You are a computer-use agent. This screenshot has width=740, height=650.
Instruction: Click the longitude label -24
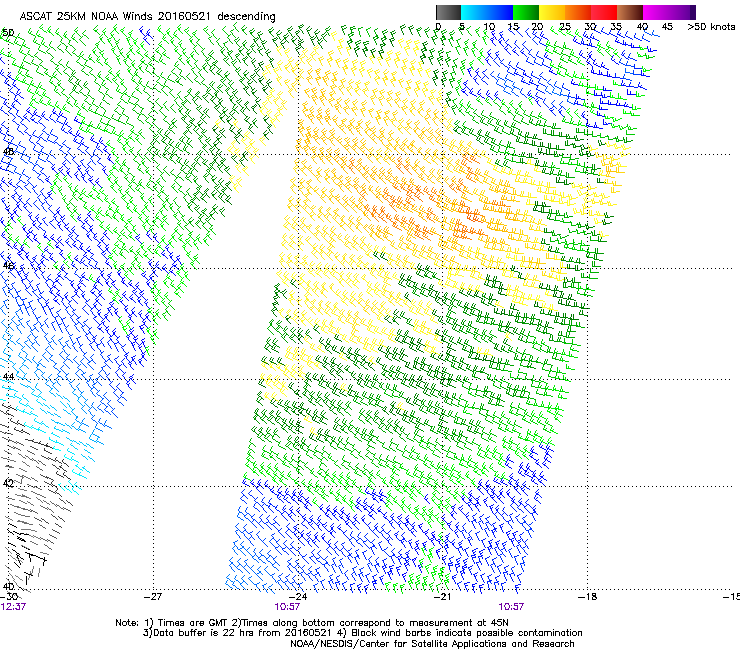(298, 597)
